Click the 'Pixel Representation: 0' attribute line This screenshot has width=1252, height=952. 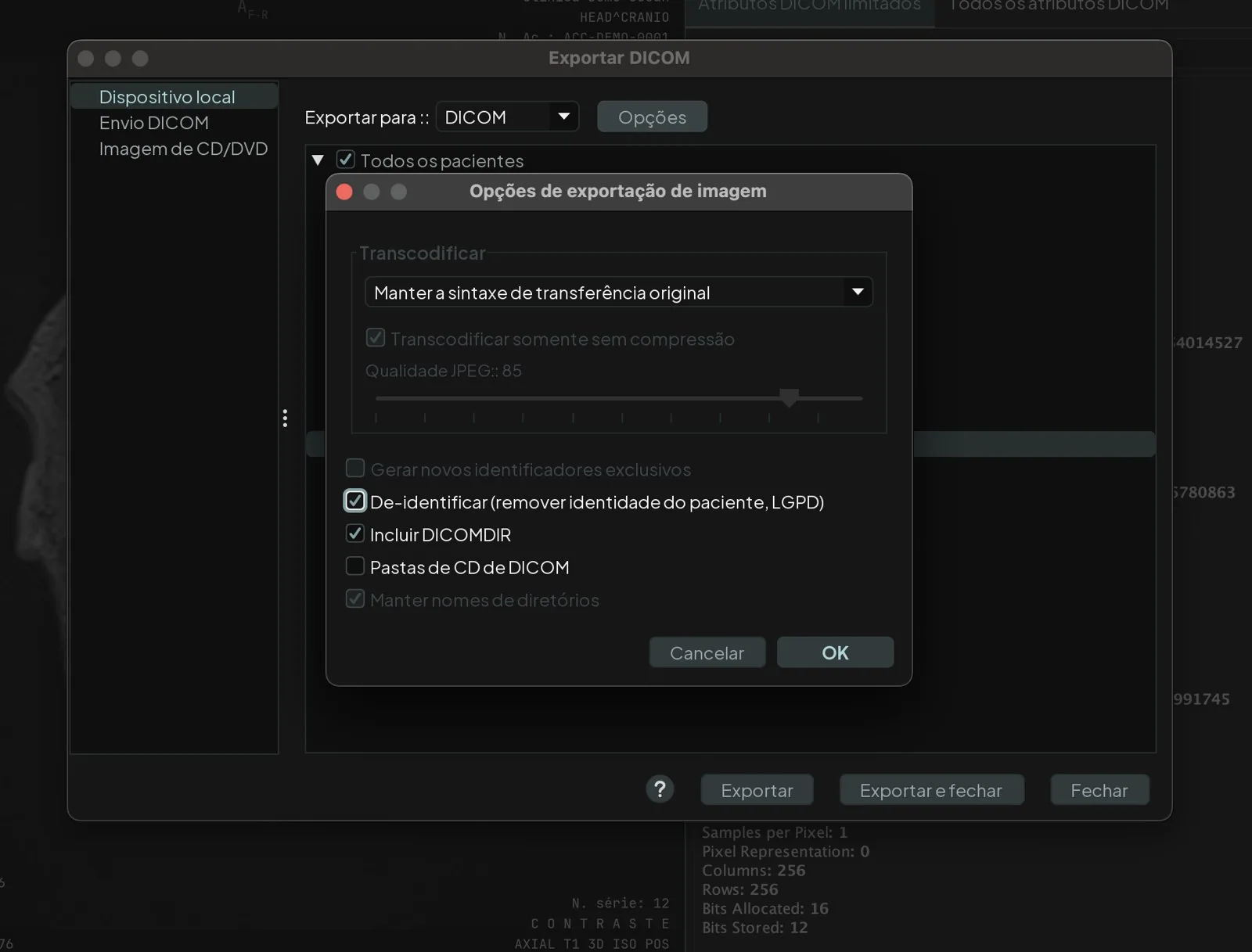(x=785, y=851)
